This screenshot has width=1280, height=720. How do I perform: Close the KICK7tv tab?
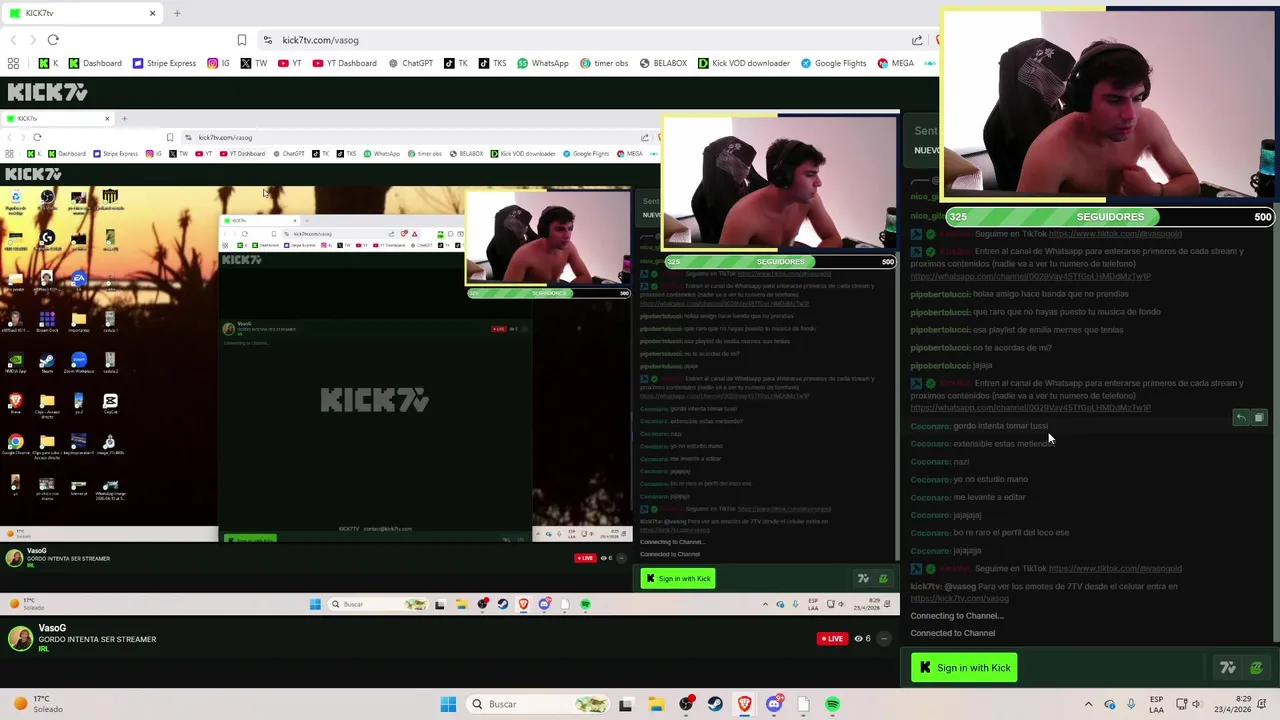(x=152, y=13)
